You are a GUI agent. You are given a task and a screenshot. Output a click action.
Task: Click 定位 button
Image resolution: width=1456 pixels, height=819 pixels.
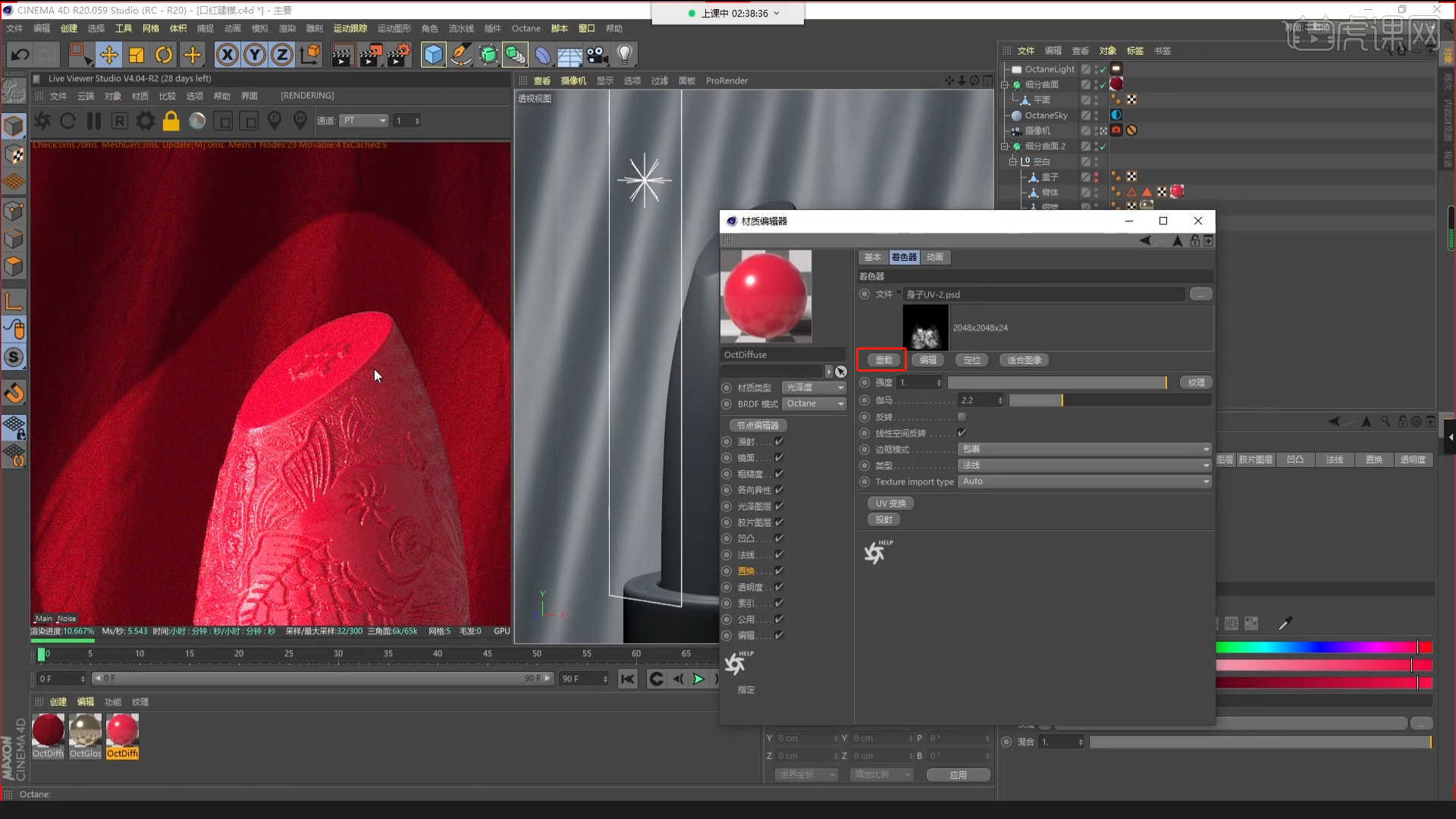pyautogui.click(x=972, y=360)
